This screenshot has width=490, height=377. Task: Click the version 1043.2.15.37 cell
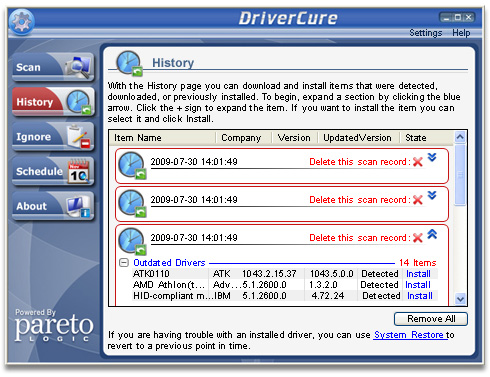point(269,274)
